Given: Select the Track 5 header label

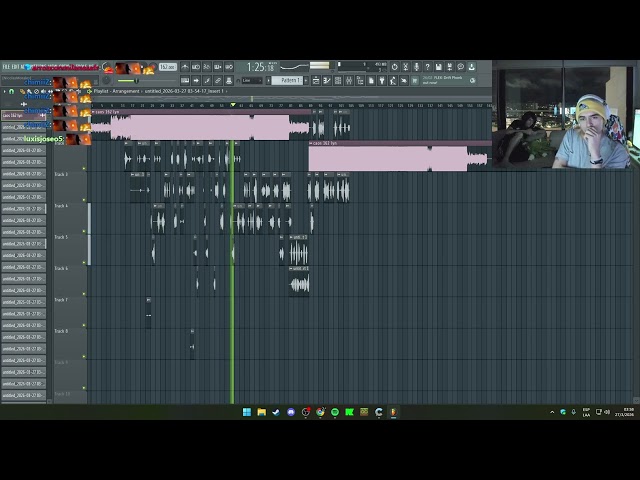Looking at the screenshot, I should tap(61, 237).
